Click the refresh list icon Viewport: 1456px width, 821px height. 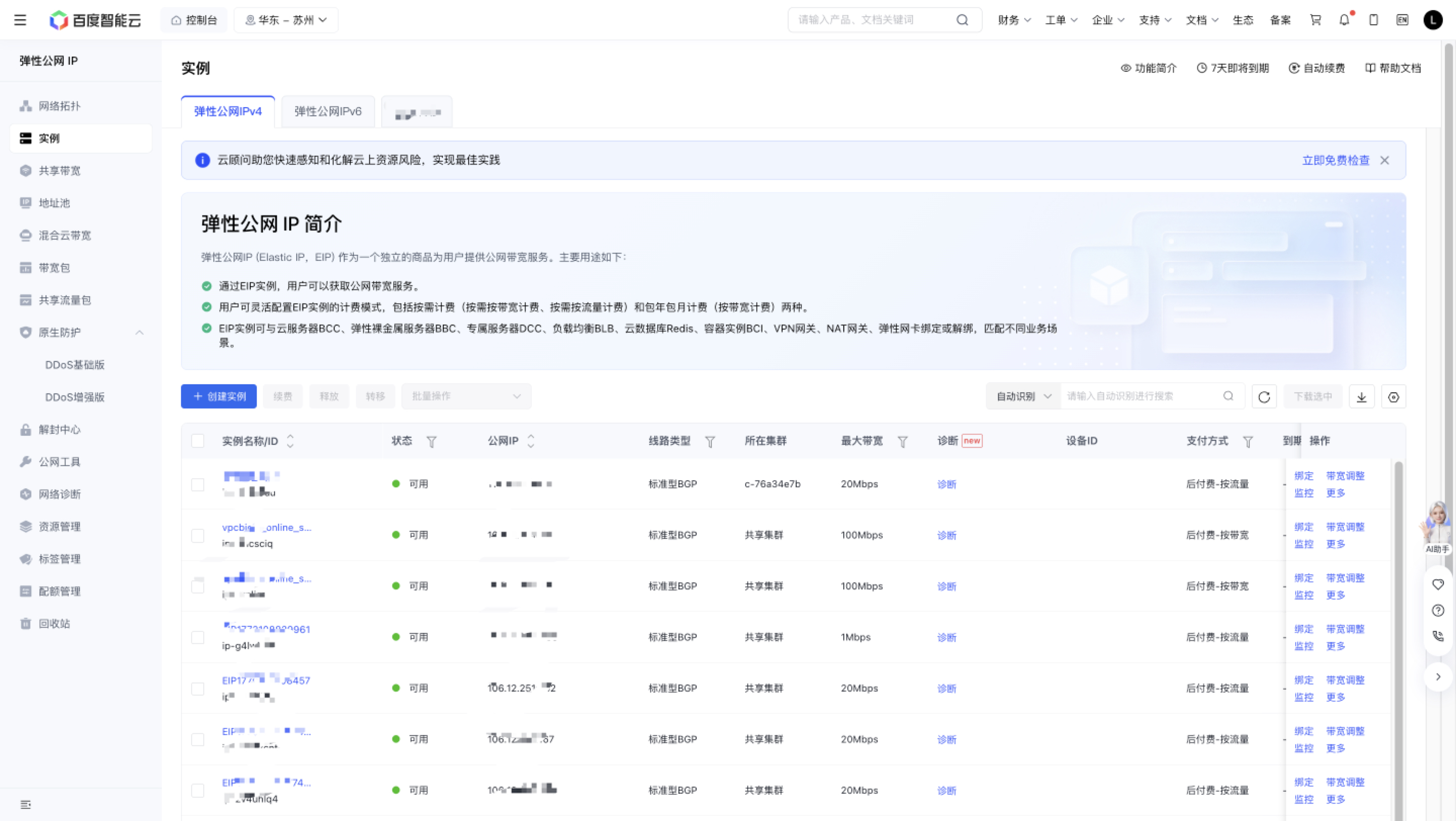coord(1264,397)
